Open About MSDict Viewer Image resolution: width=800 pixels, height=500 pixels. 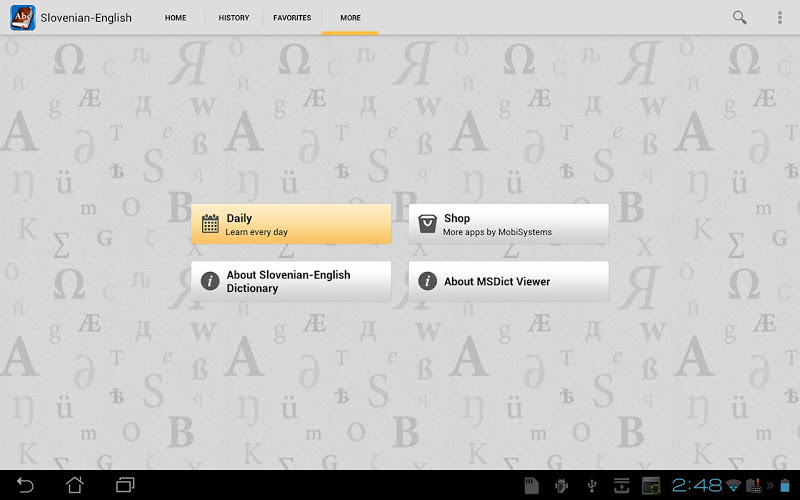509,281
